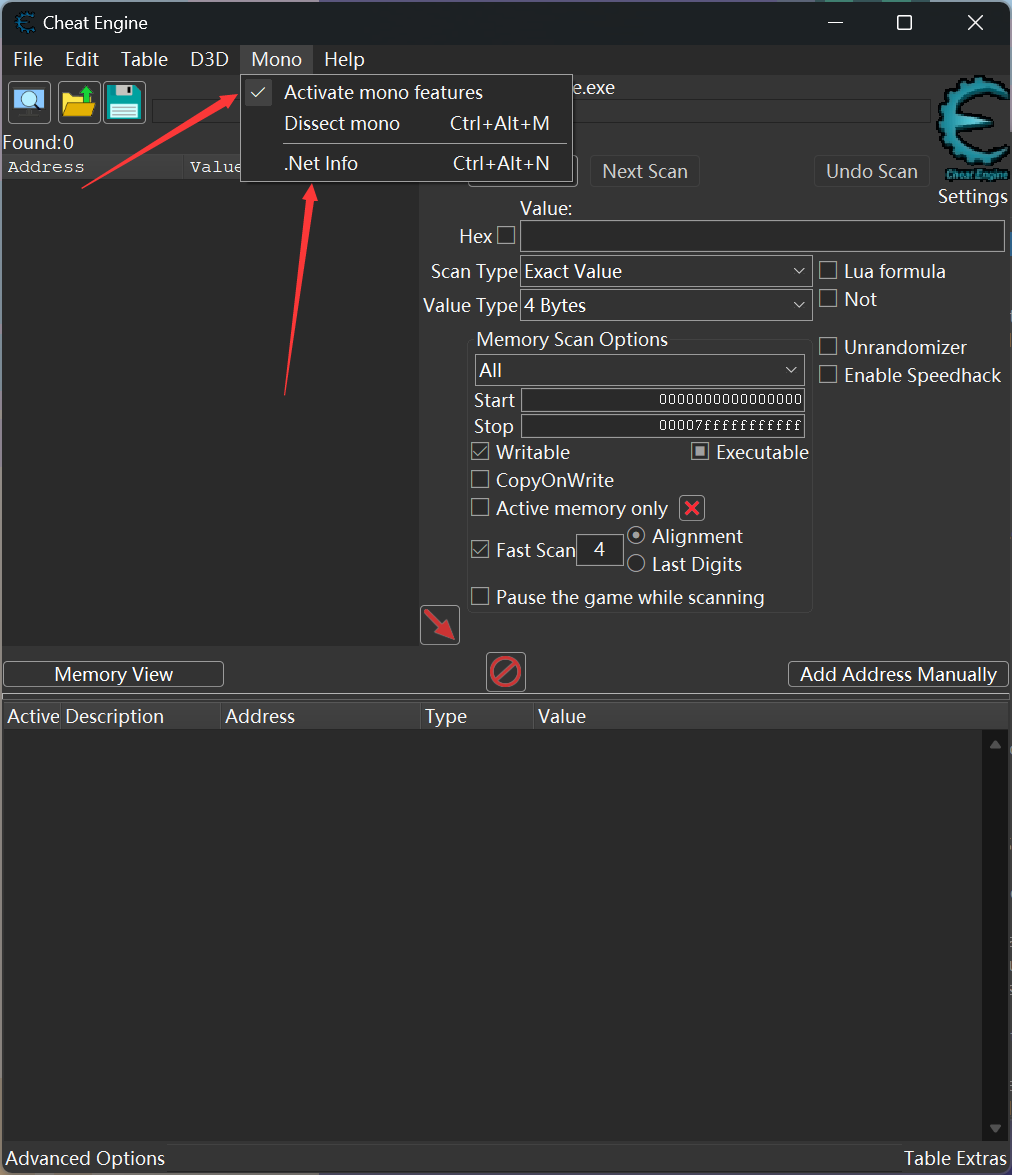This screenshot has height=1175, width=1012.
Task: Click the address list scroll down arrow
Action: [996, 1129]
